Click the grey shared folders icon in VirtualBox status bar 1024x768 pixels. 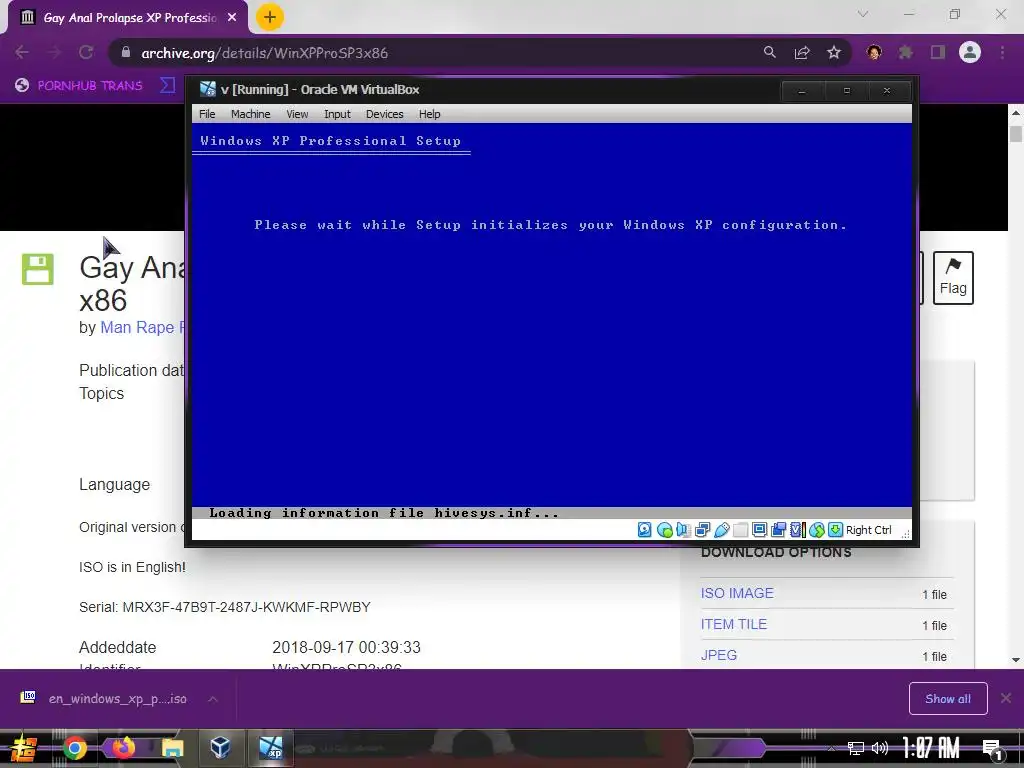point(741,530)
